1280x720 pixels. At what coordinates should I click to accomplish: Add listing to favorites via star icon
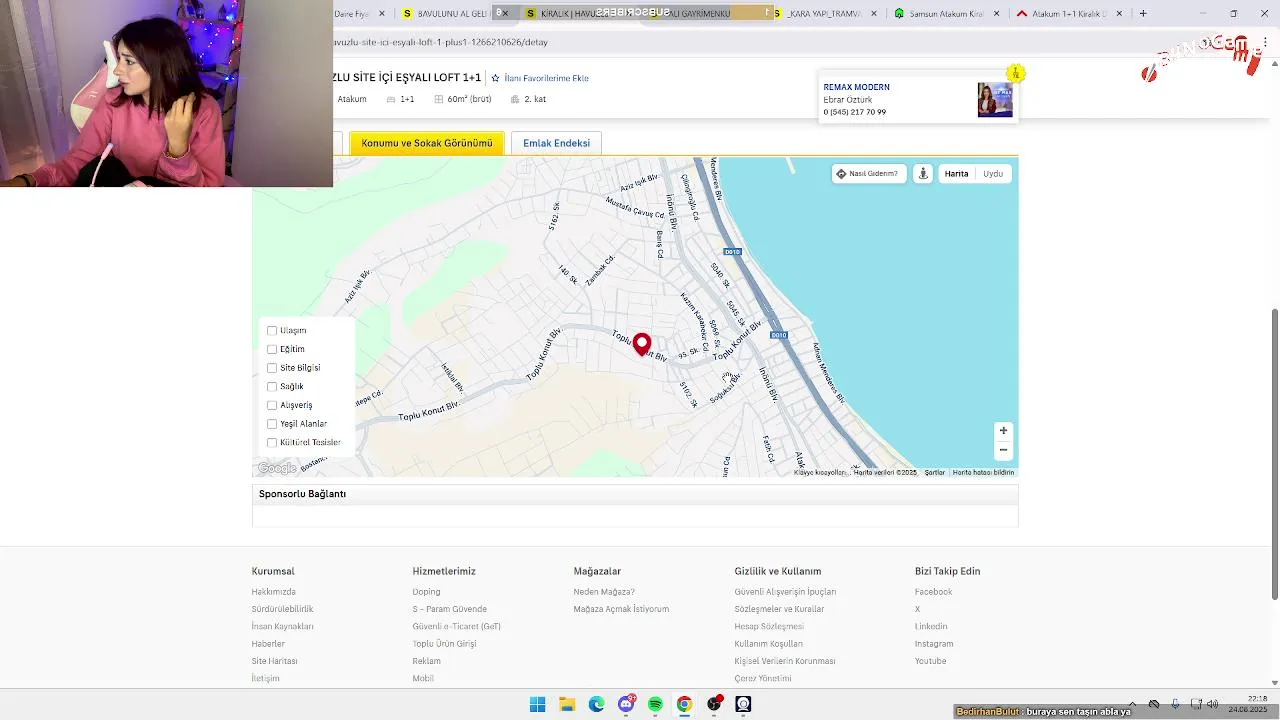pyautogui.click(x=495, y=78)
